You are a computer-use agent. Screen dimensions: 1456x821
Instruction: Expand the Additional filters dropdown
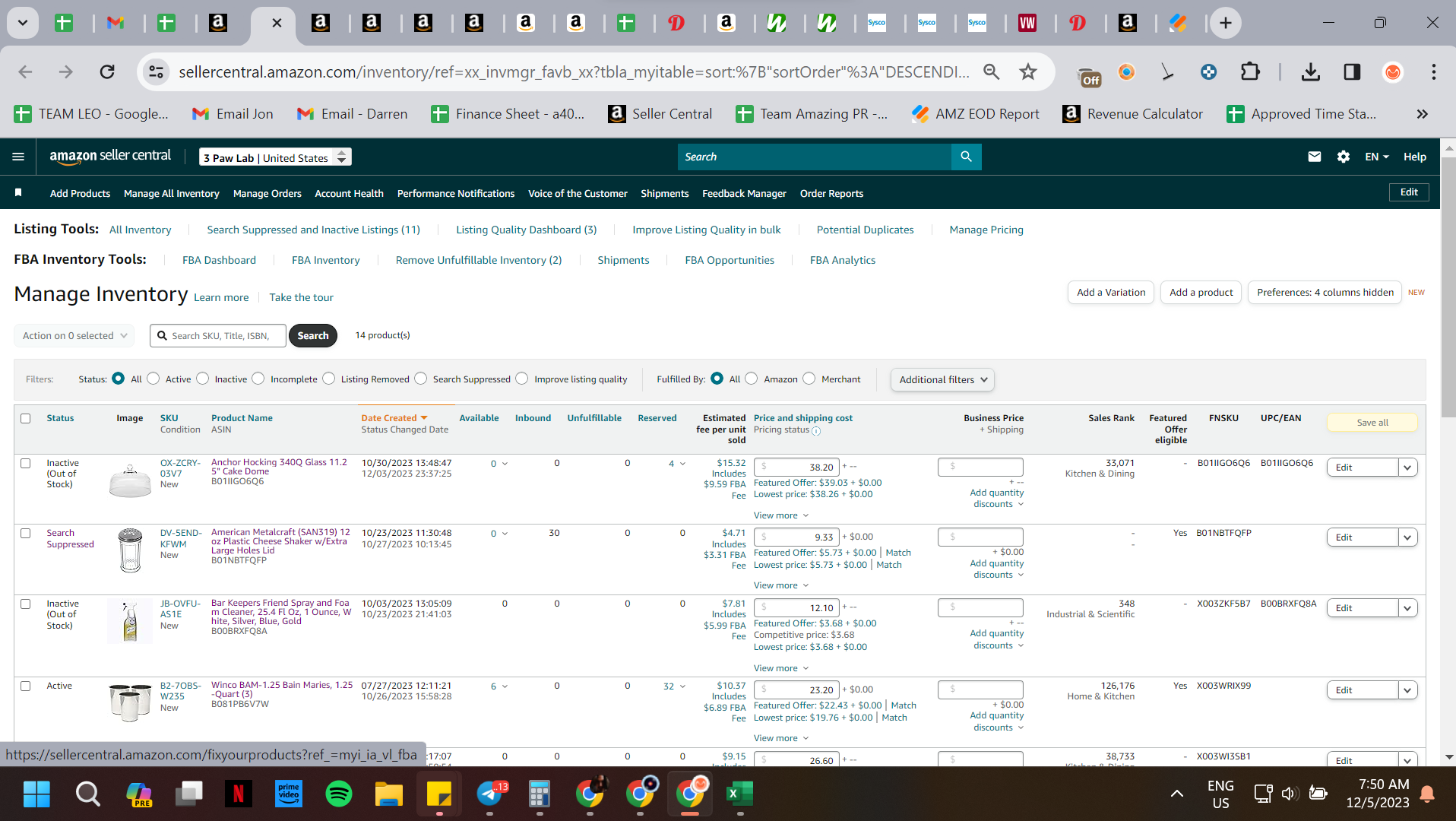pos(942,379)
